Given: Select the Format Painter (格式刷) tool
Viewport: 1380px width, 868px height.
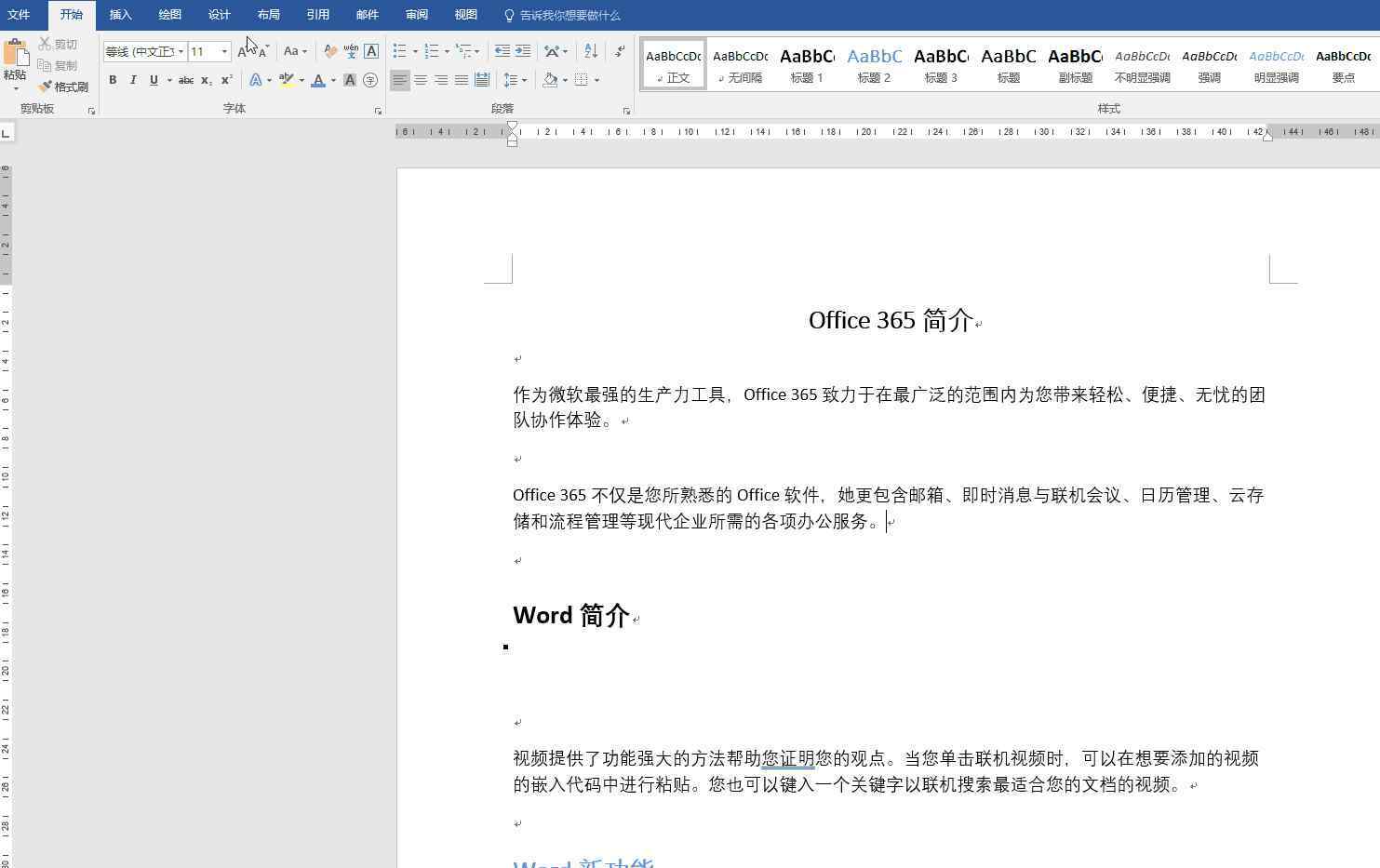Looking at the screenshot, I should click(x=63, y=87).
